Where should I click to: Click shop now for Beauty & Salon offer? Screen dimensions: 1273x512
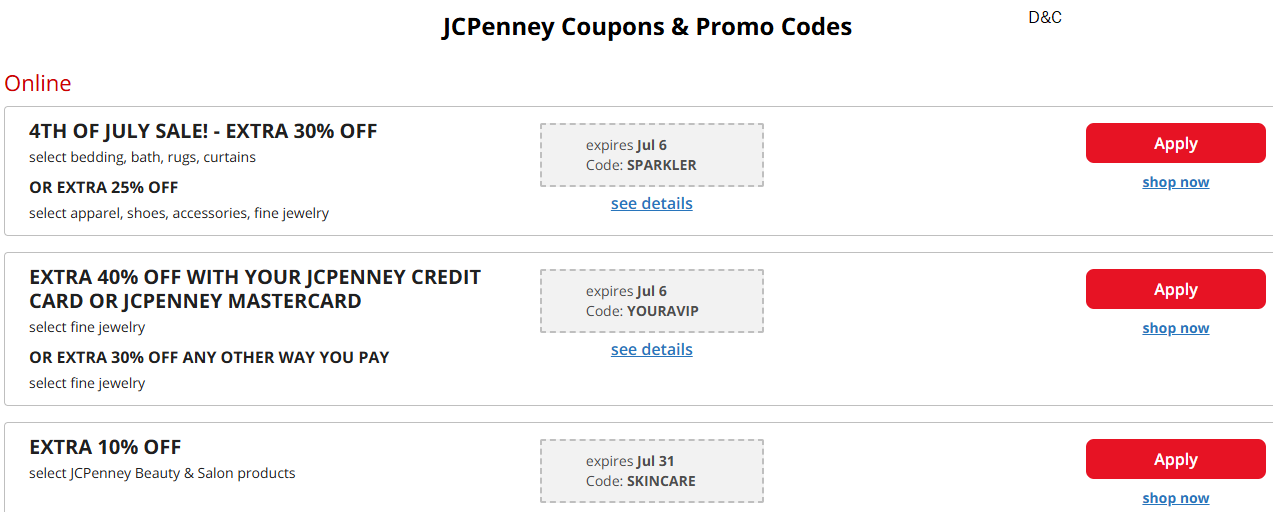point(1175,498)
